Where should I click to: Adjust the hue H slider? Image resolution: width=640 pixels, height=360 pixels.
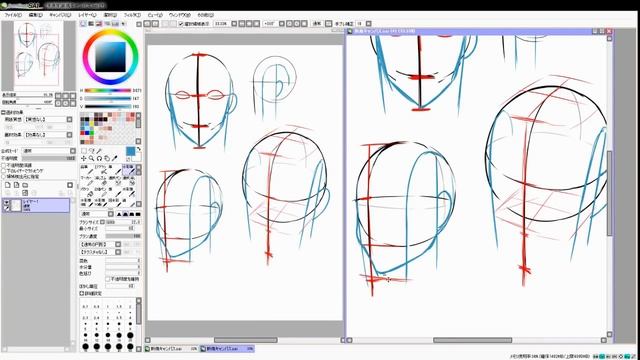[108, 91]
